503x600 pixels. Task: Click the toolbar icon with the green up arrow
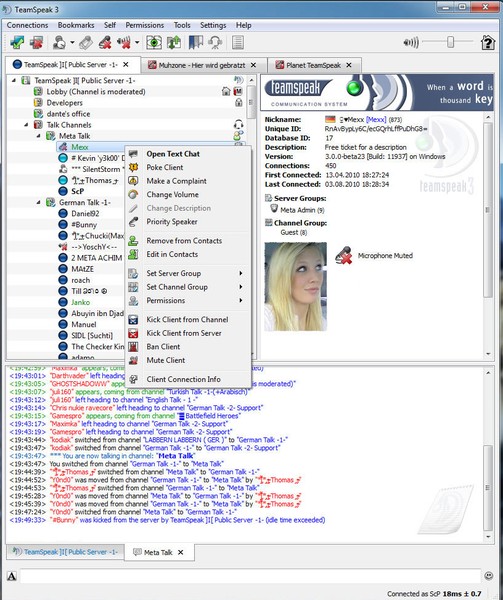pos(174,42)
